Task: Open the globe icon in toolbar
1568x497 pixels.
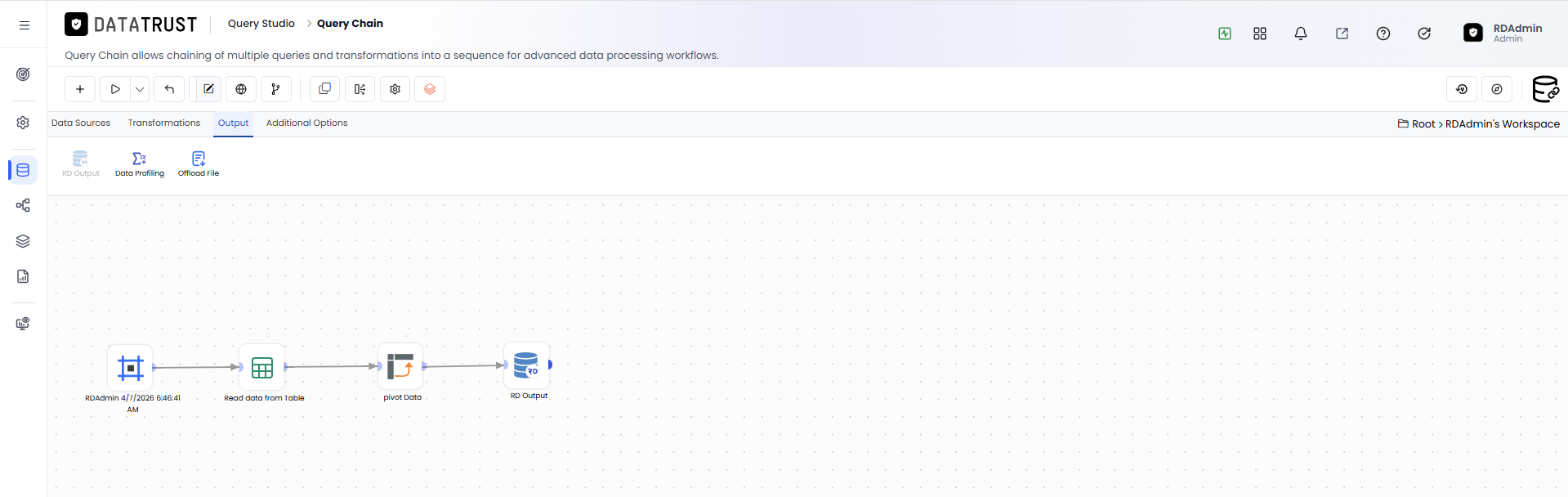Action: tap(241, 89)
